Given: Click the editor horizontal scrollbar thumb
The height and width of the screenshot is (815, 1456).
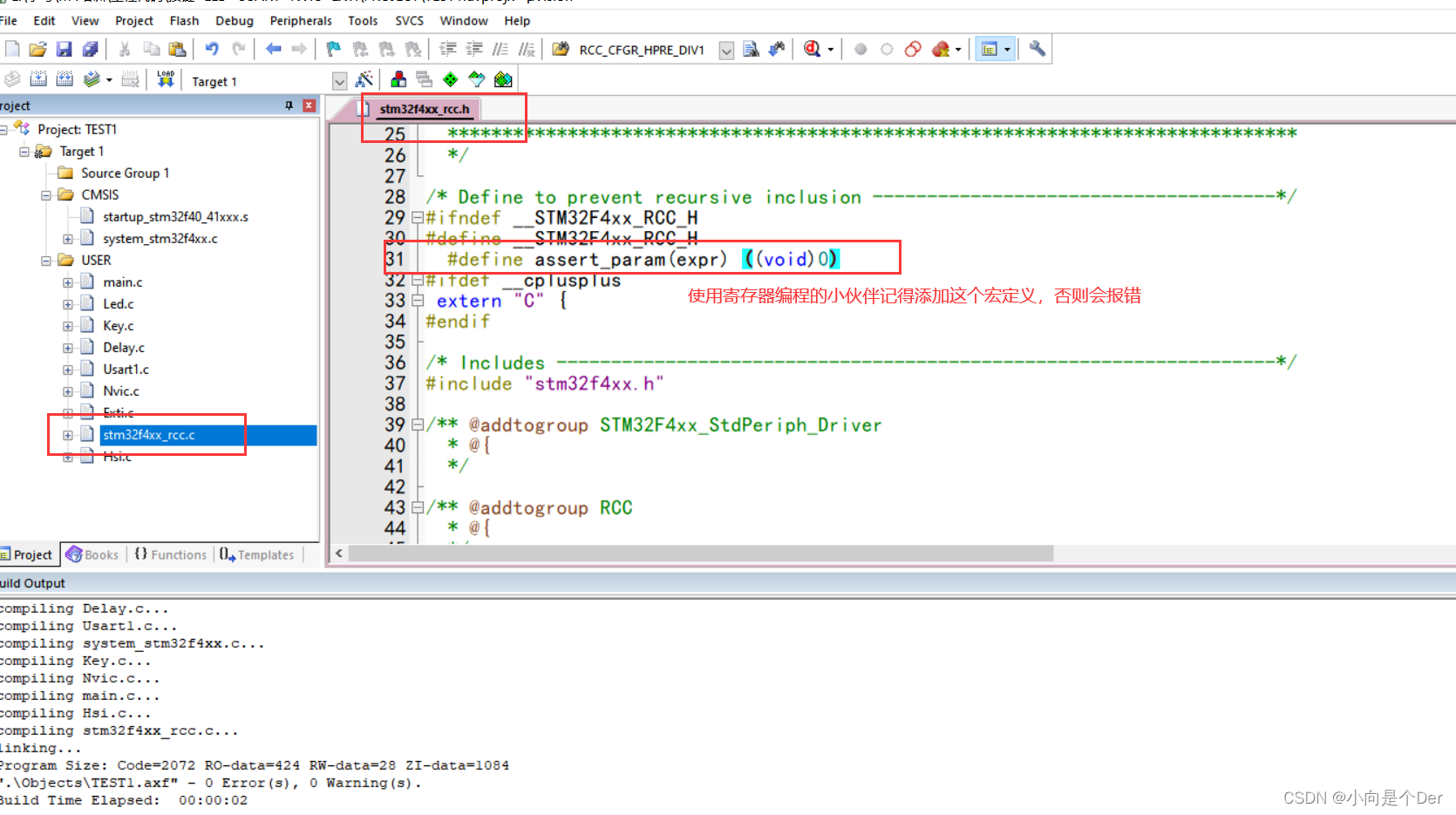Looking at the screenshot, I should 701,554.
